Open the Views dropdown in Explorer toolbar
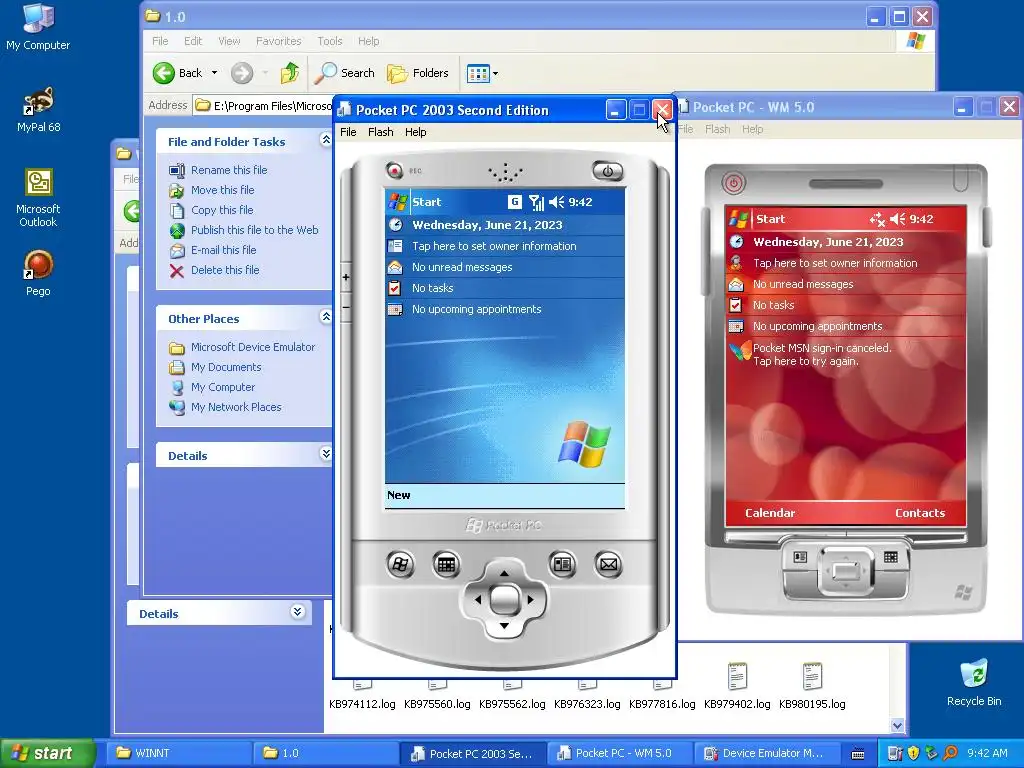The width and height of the screenshot is (1024, 768). pyautogui.click(x=495, y=73)
